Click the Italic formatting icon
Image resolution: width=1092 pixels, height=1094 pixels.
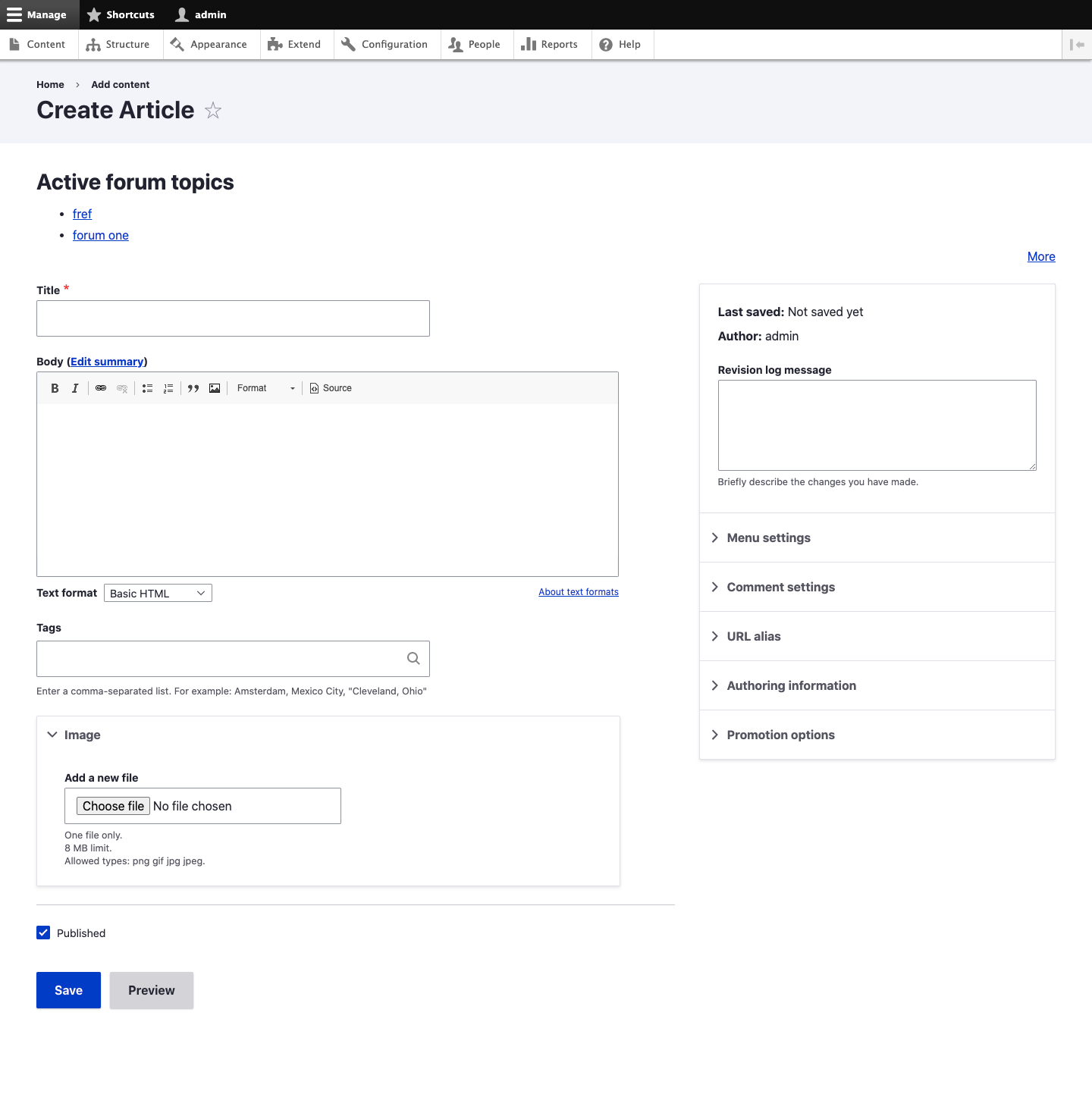point(75,388)
